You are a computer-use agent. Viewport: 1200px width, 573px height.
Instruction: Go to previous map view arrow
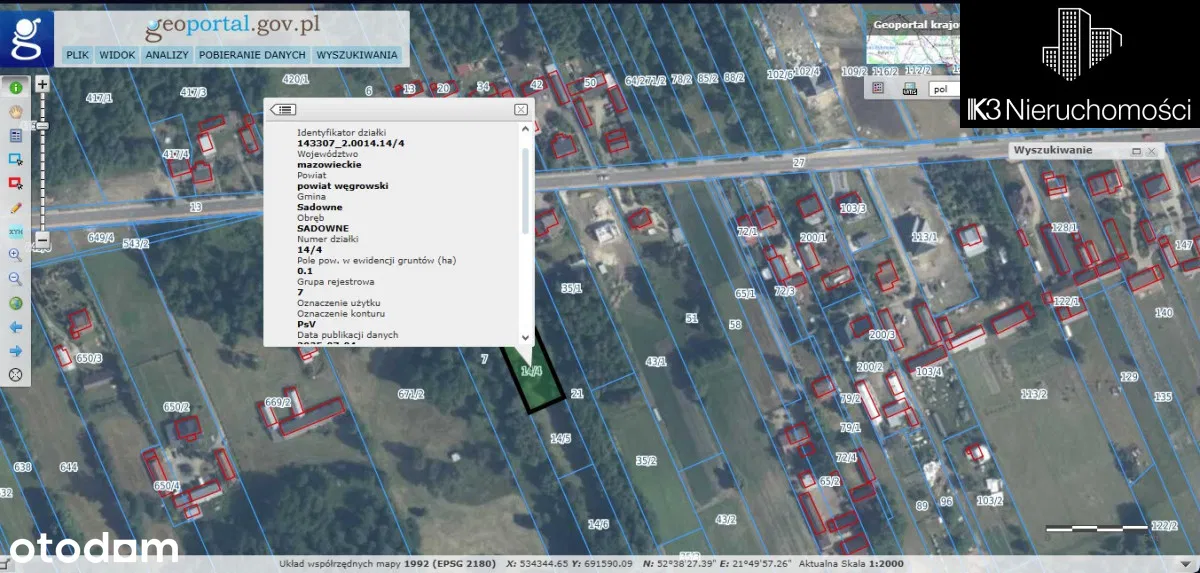pos(16,327)
